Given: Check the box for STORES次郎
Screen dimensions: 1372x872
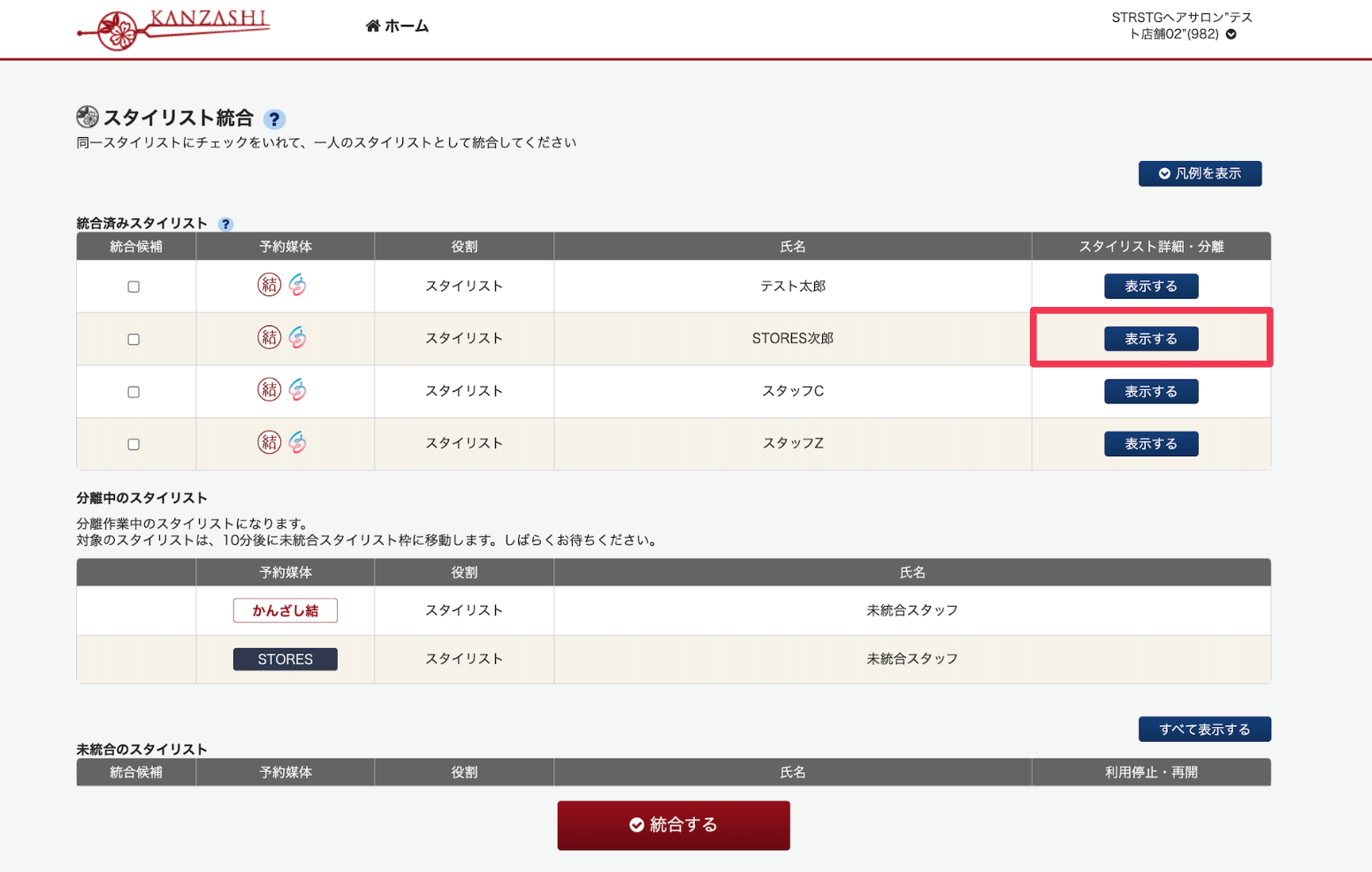Looking at the screenshot, I should [133, 340].
